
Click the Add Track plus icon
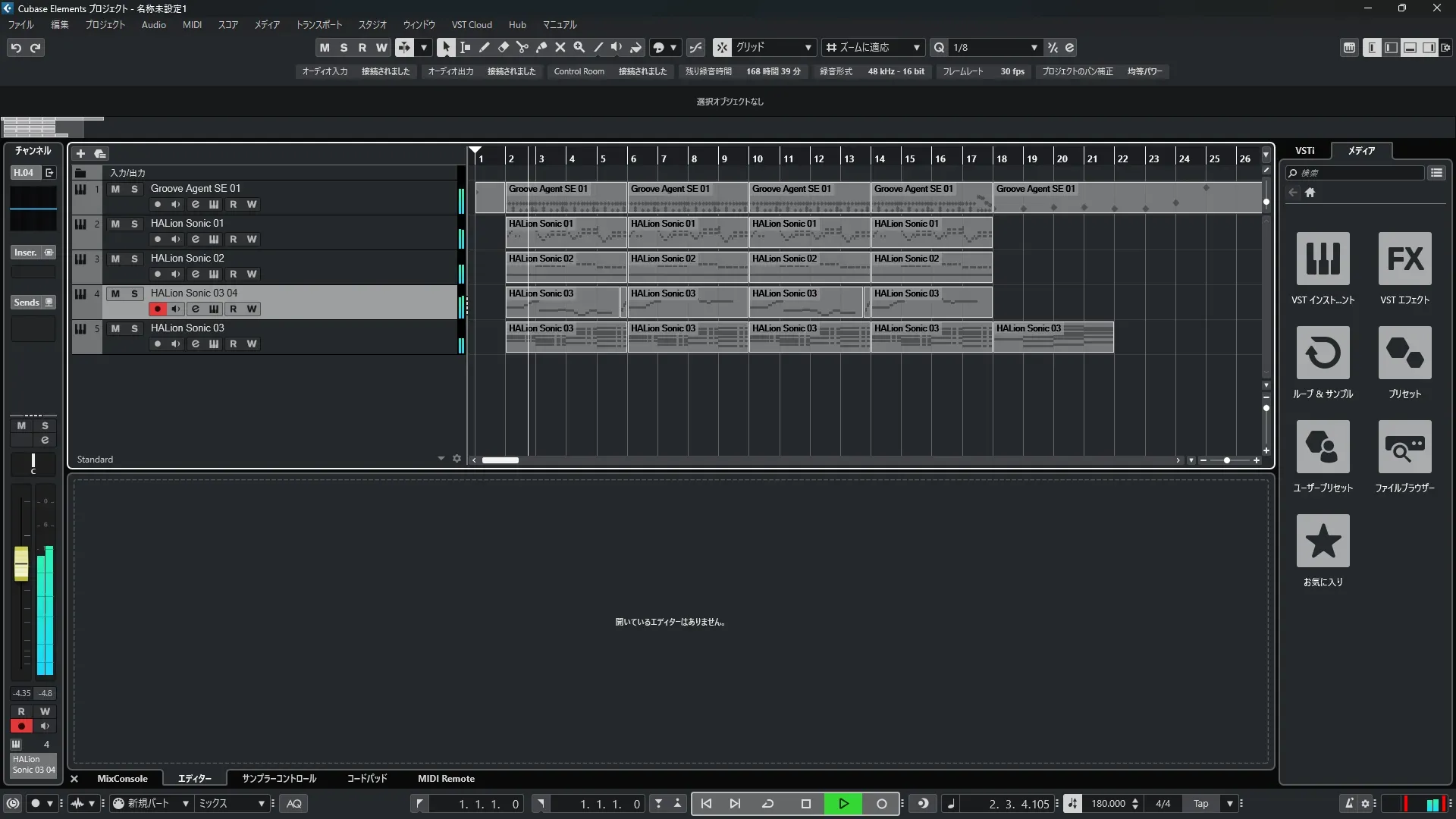click(80, 153)
